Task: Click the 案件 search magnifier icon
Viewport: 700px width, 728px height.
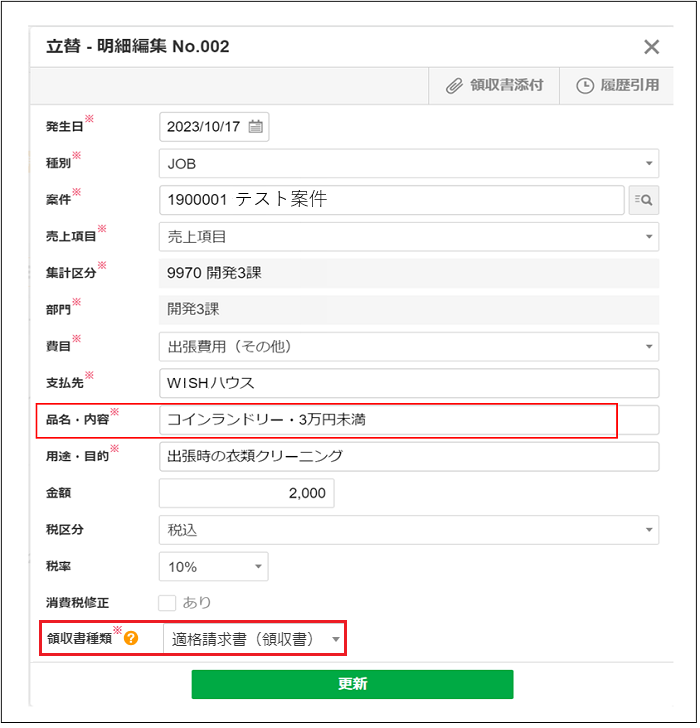Action: click(x=643, y=200)
